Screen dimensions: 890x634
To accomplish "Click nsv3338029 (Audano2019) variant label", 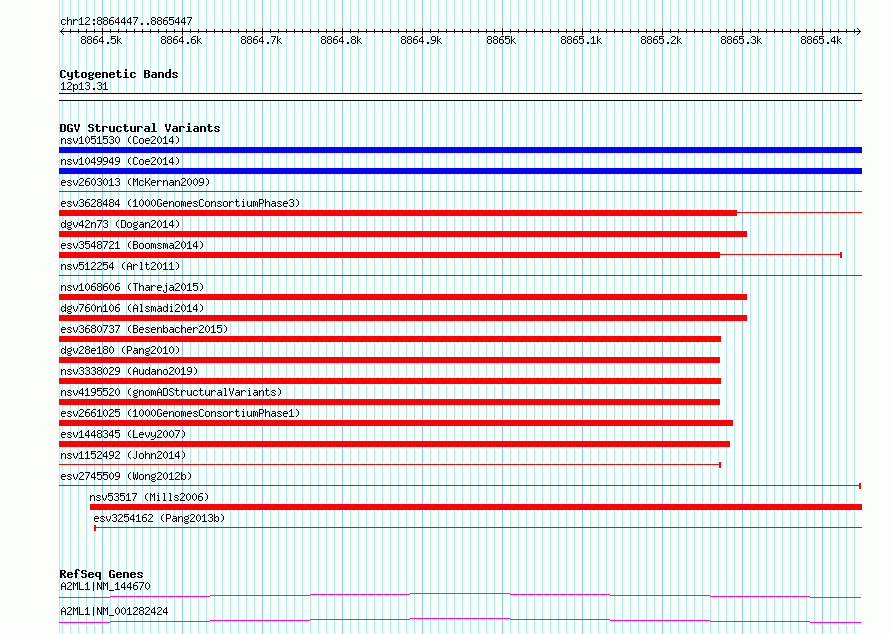I will (x=129, y=371).
